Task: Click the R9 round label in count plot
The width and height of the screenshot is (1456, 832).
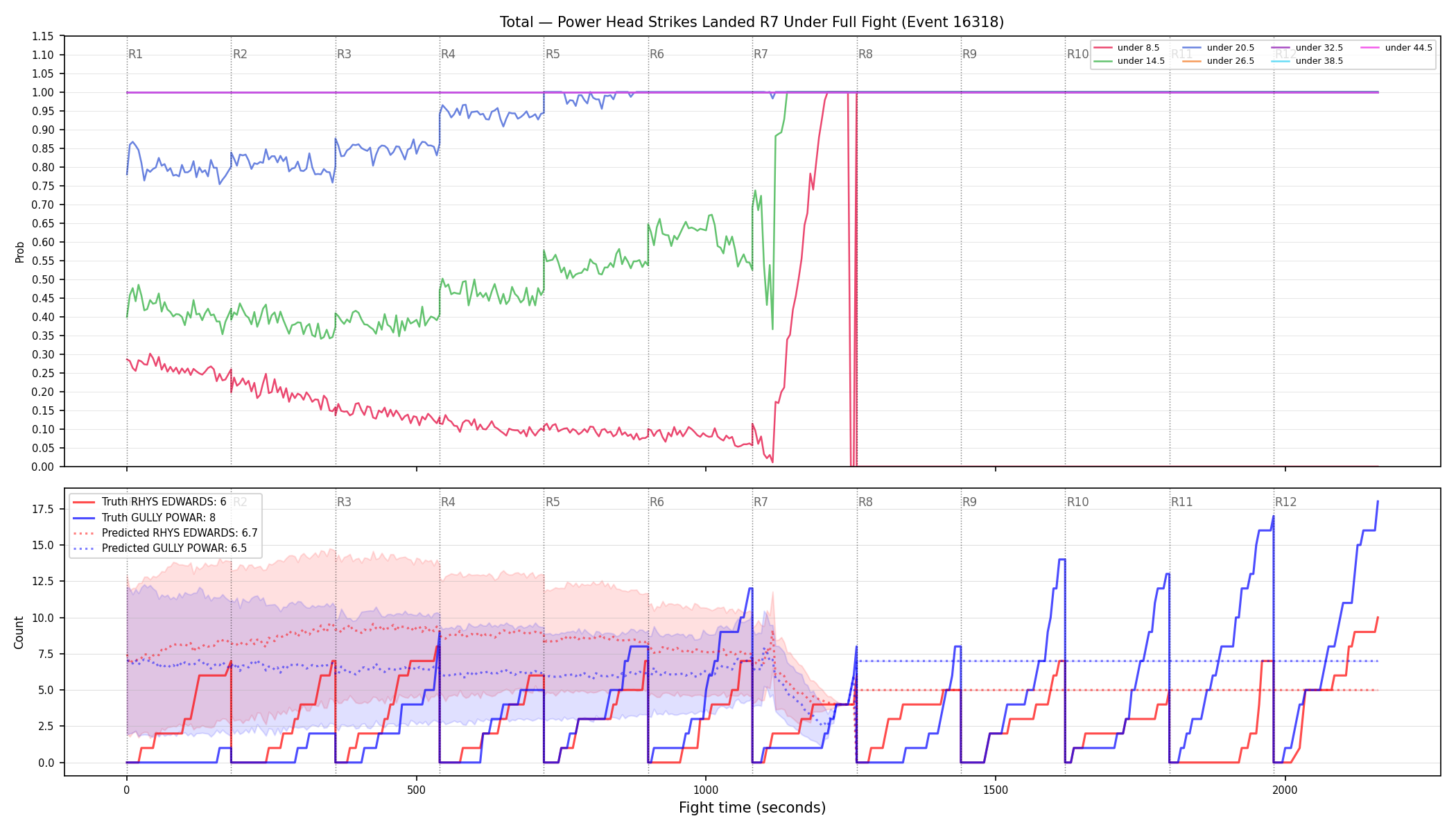Action: coord(969,502)
